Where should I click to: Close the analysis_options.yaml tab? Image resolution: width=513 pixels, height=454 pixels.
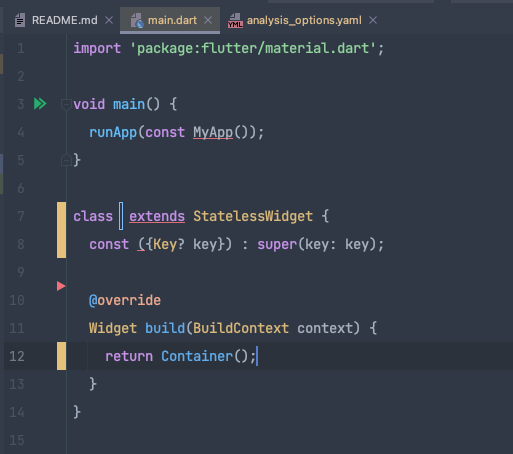coord(373,20)
